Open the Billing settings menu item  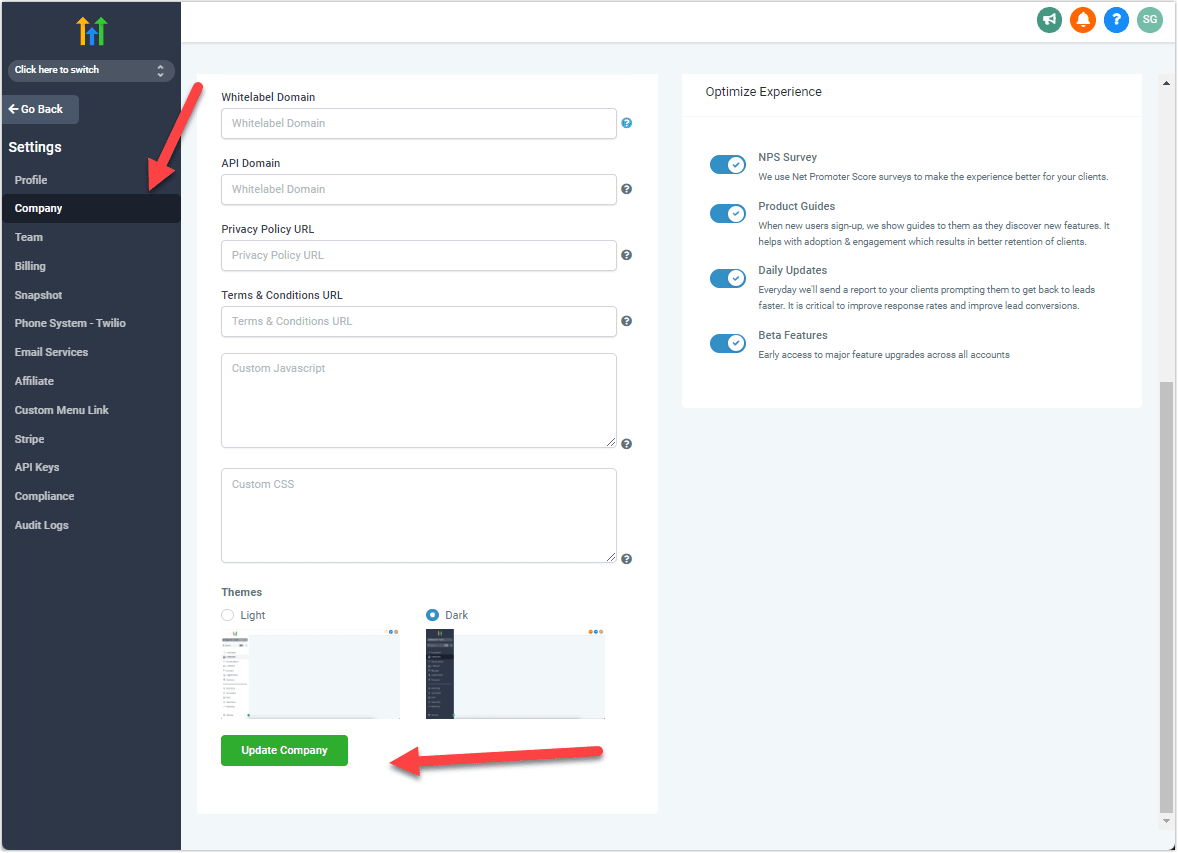pos(30,266)
